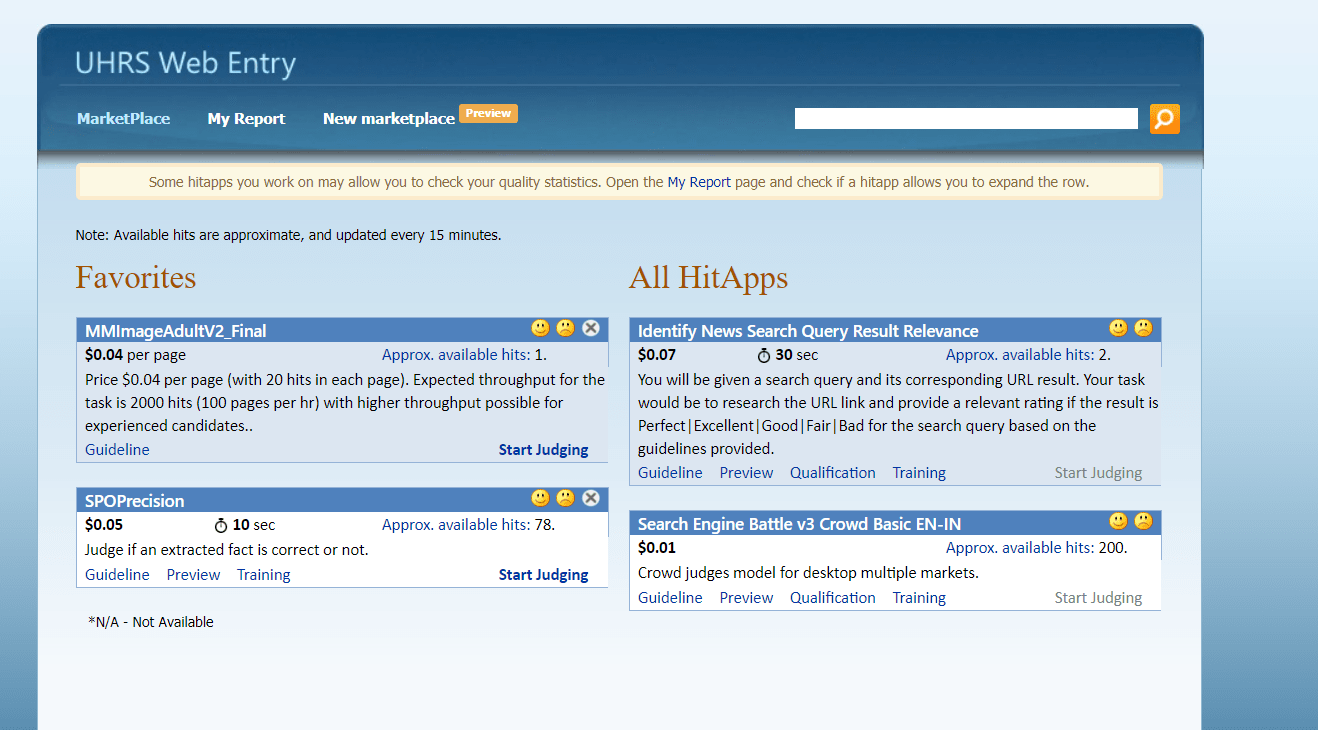
Task: Open the MarketPlace tab
Action: [123, 118]
